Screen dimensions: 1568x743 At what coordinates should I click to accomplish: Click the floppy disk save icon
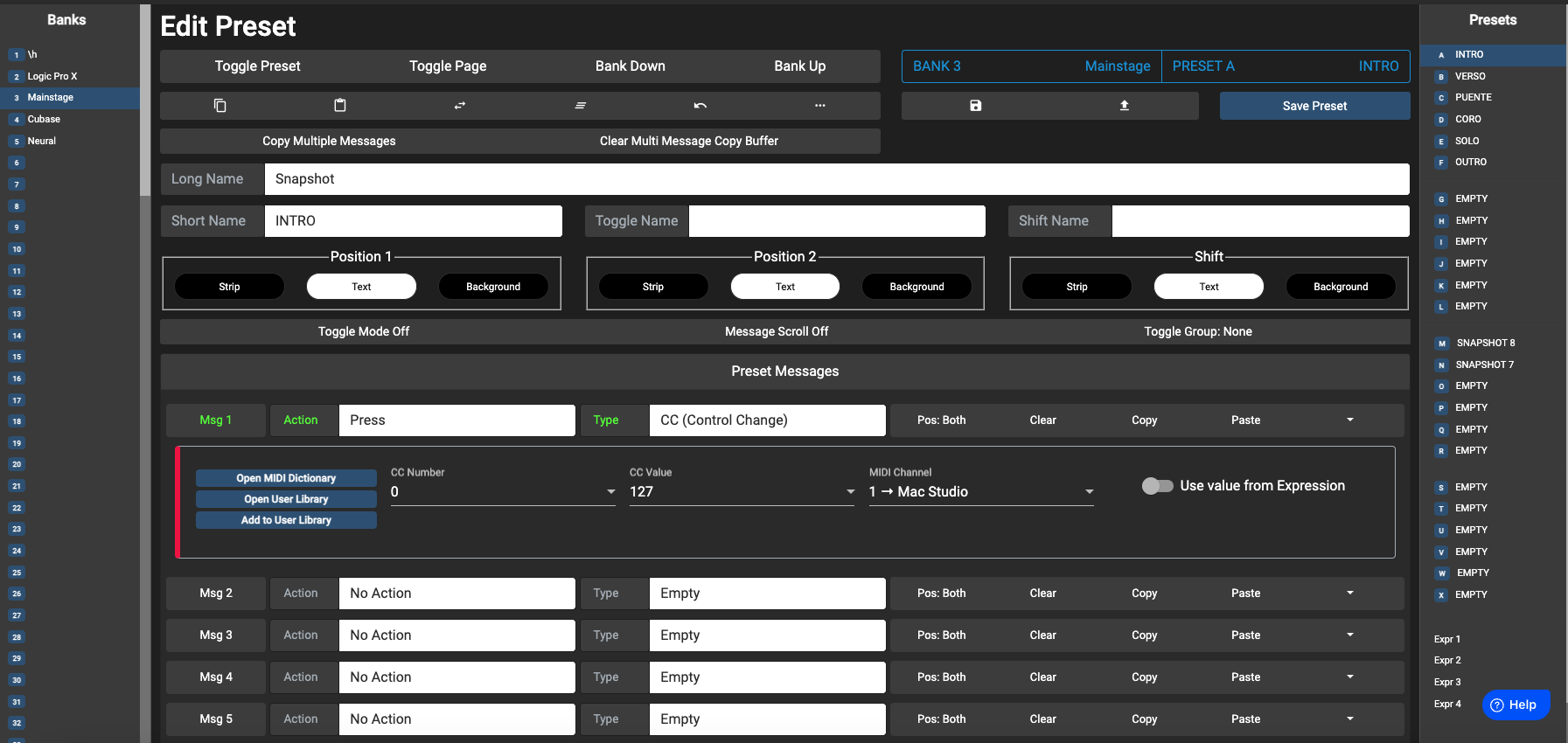point(975,106)
